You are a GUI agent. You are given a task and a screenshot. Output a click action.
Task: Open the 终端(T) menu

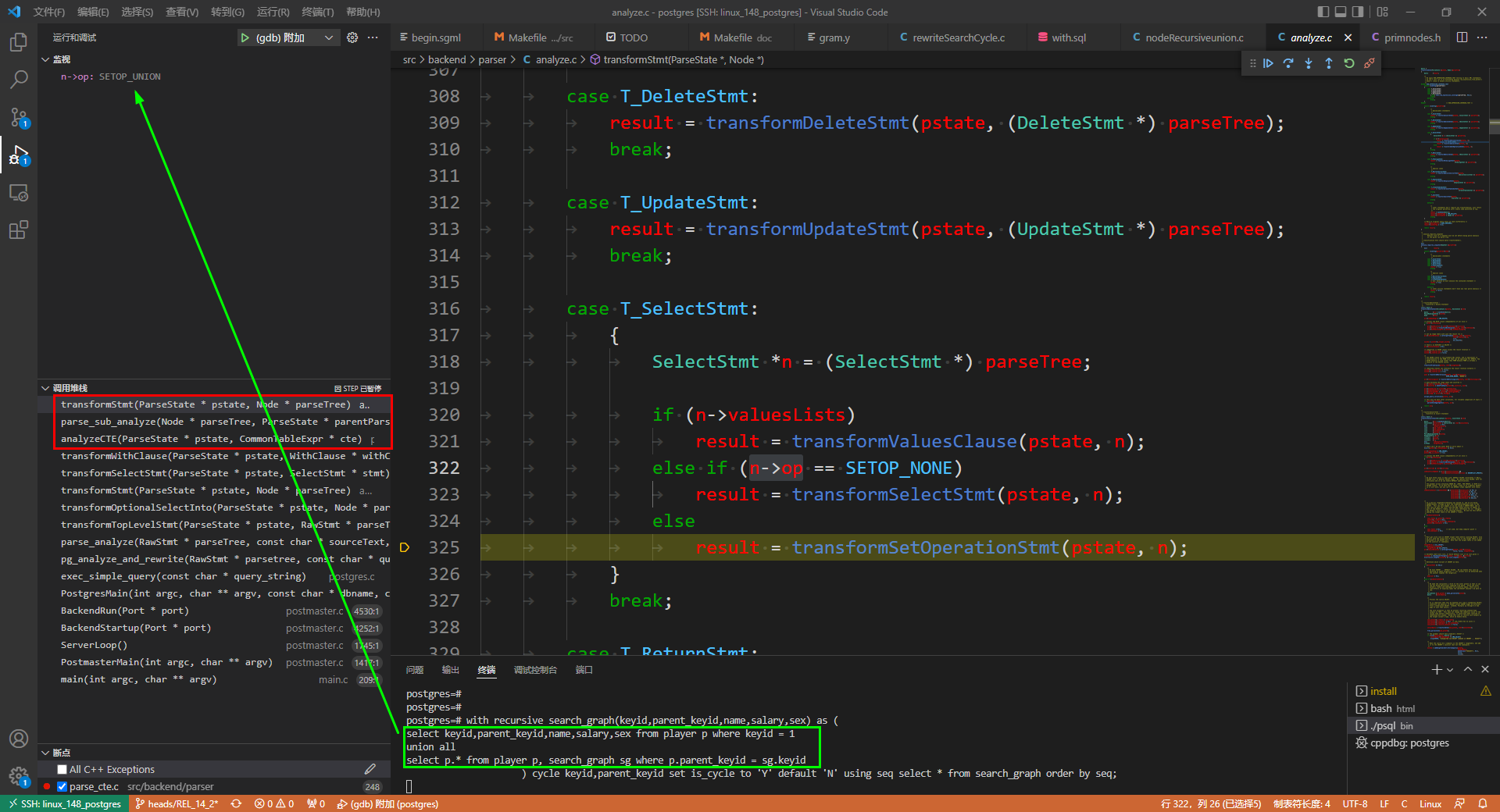pos(318,12)
